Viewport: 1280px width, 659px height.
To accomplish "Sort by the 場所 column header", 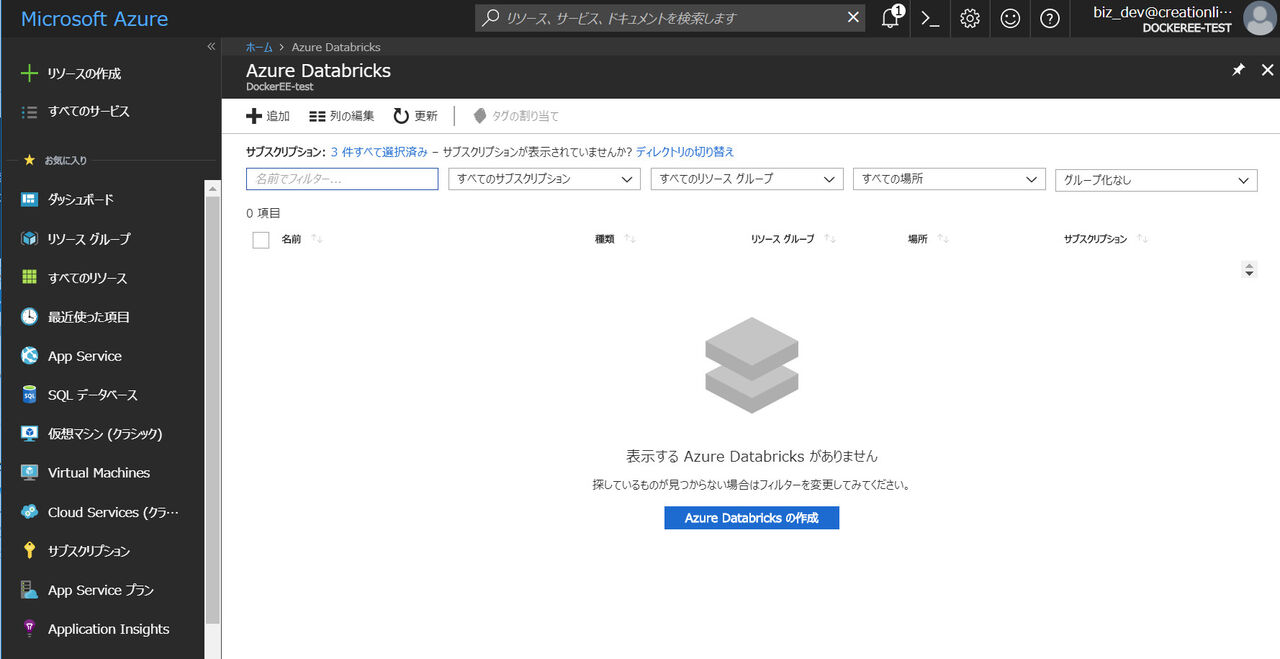I will [x=917, y=240].
